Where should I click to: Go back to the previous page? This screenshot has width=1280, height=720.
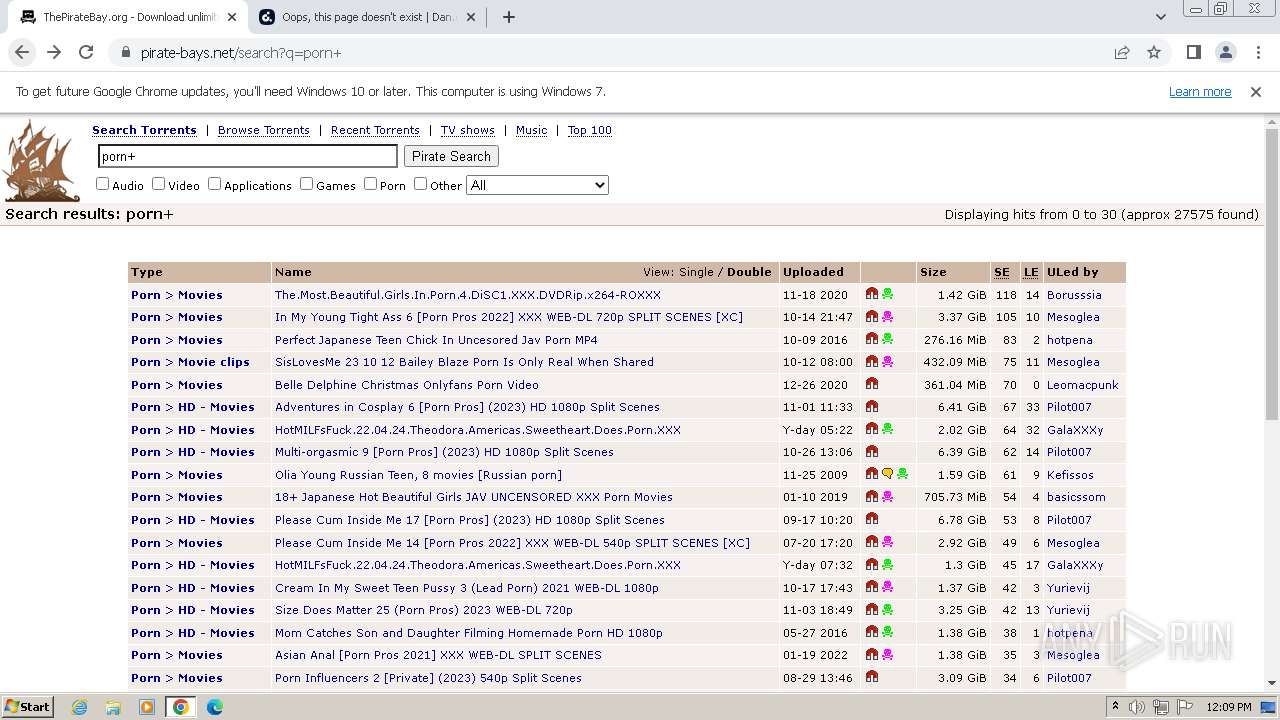coord(22,52)
